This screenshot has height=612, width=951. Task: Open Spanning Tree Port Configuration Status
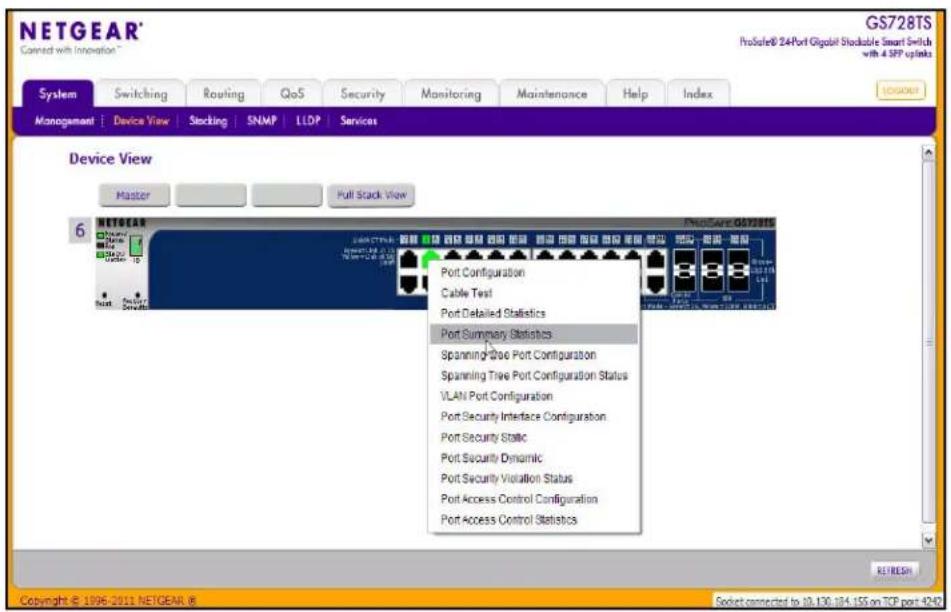click(x=534, y=375)
